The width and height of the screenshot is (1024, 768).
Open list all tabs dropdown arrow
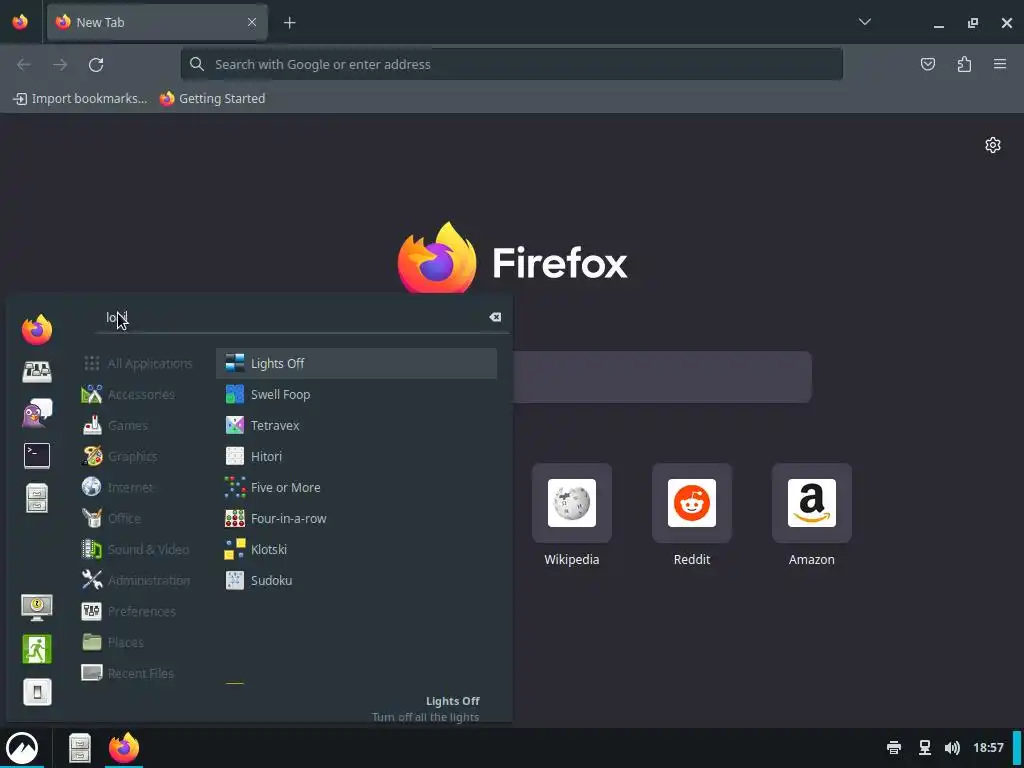[865, 22]
